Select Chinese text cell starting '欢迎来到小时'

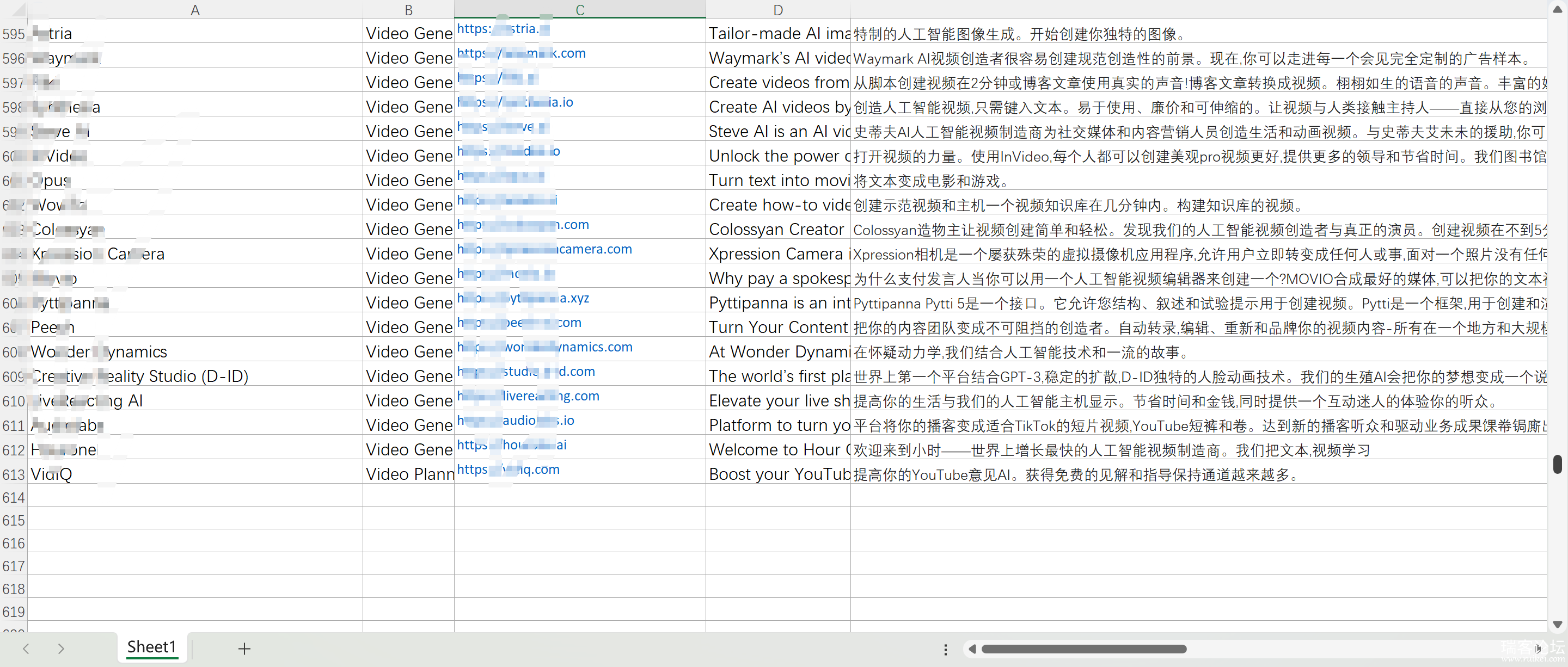point(1199,447)
